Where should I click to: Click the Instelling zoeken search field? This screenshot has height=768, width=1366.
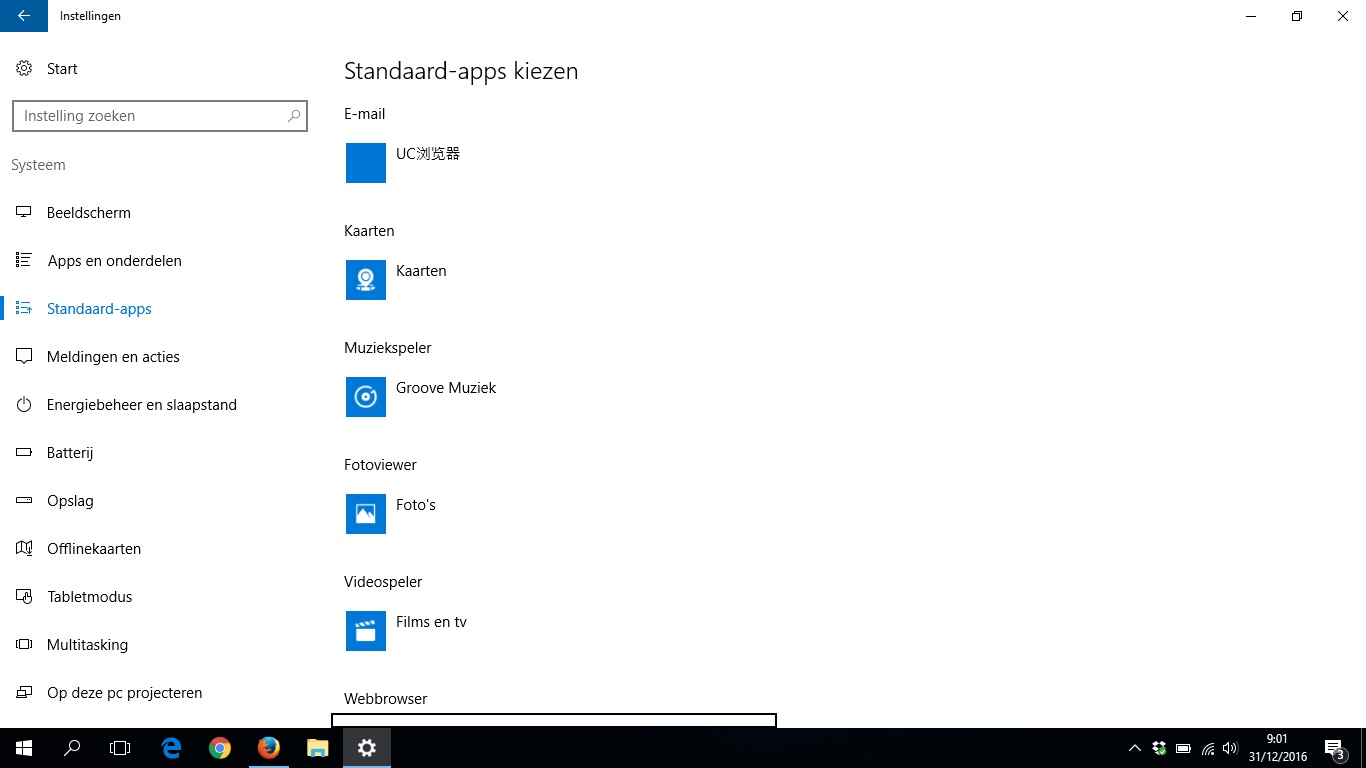click(x=160, y=116)
